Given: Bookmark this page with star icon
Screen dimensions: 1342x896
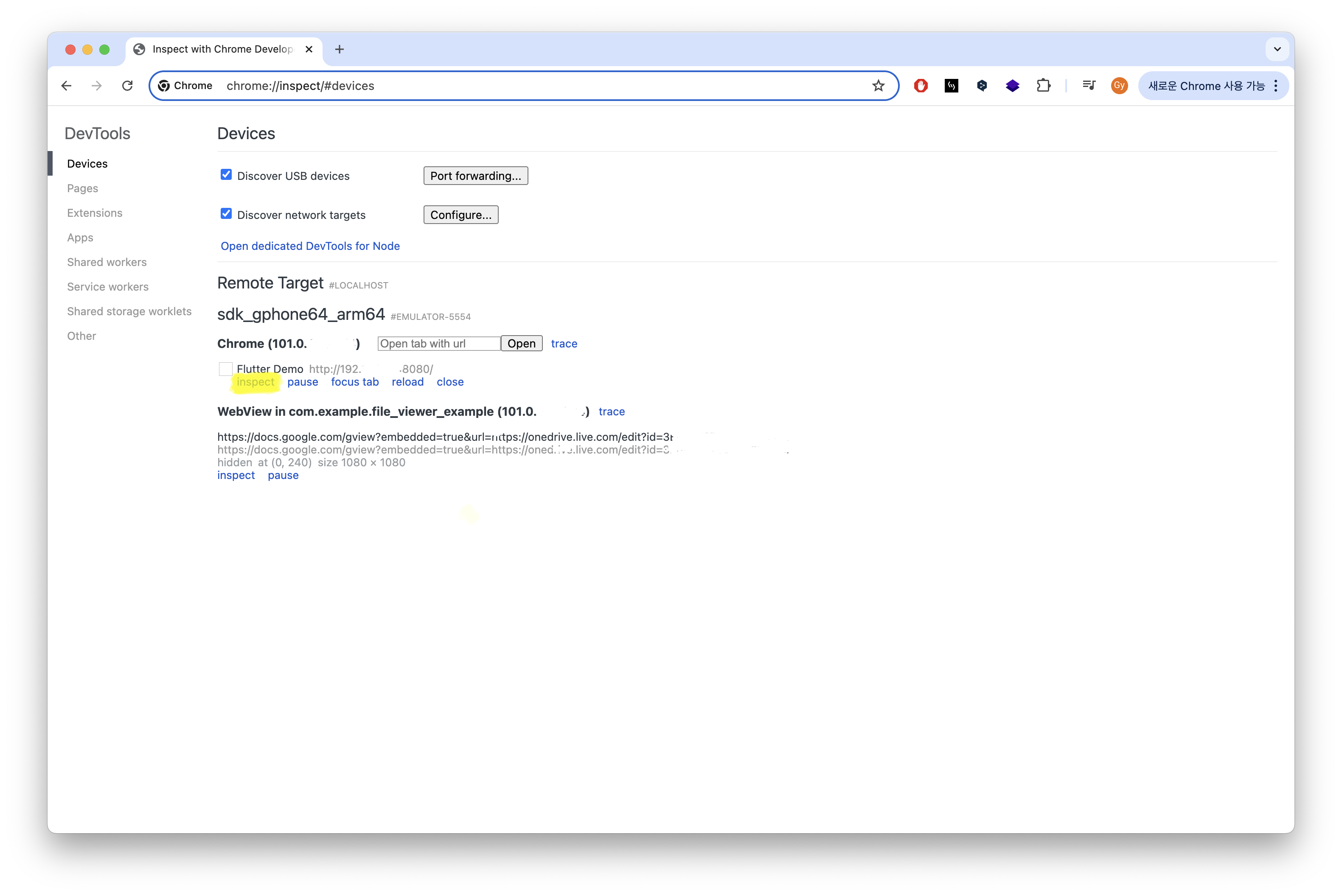Looking at the screenshot, I should tap(878, 86).
